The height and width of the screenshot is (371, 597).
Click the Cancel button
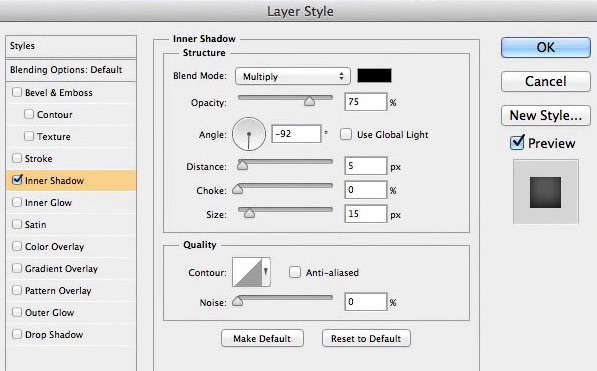(x=545, y=81)
